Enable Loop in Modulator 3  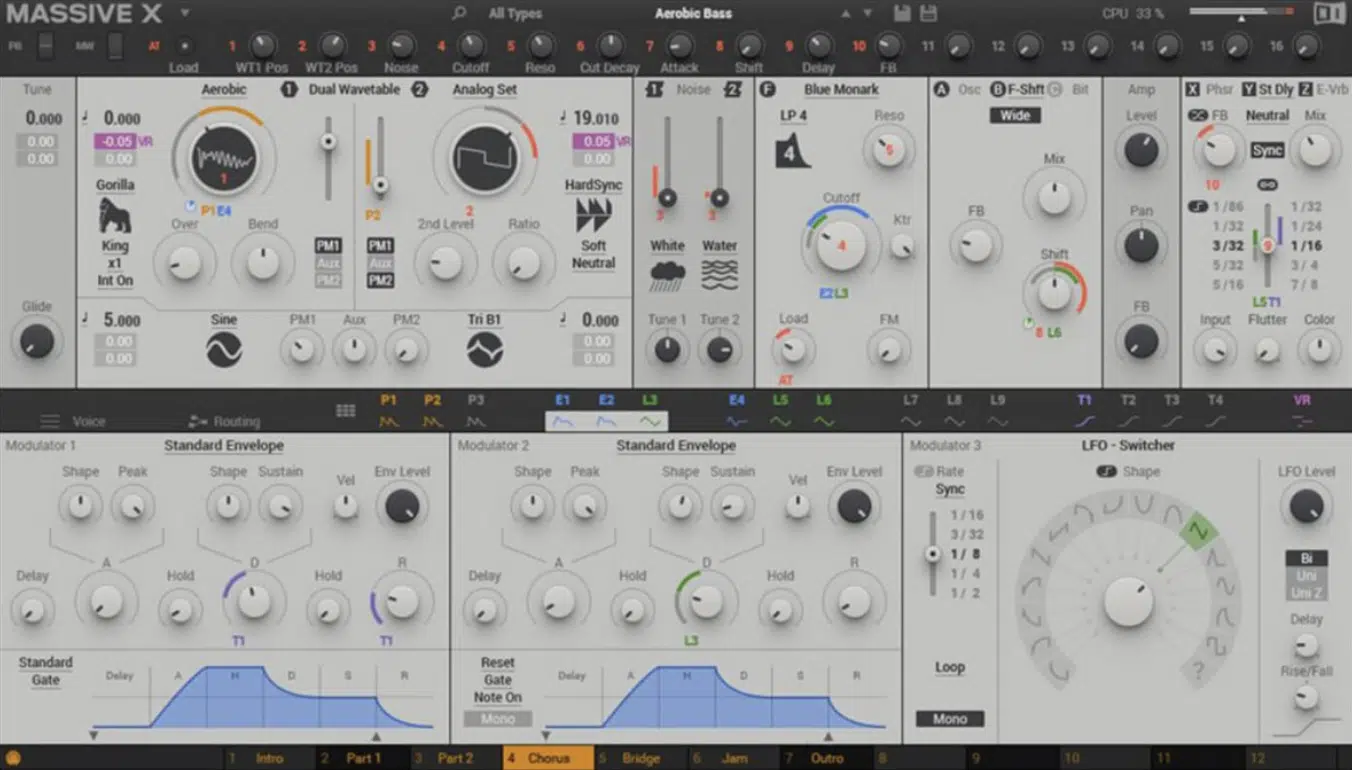coord(949,668)
